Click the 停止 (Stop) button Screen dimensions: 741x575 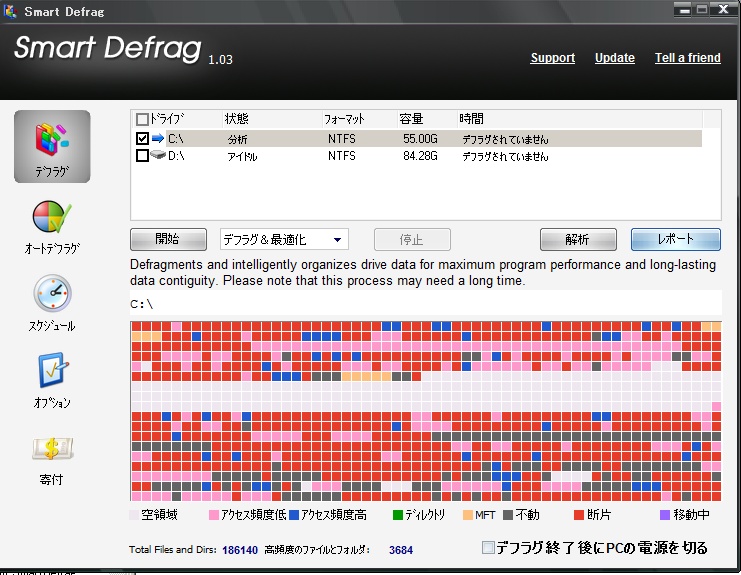pyautogui.click(x=412, y=240)
